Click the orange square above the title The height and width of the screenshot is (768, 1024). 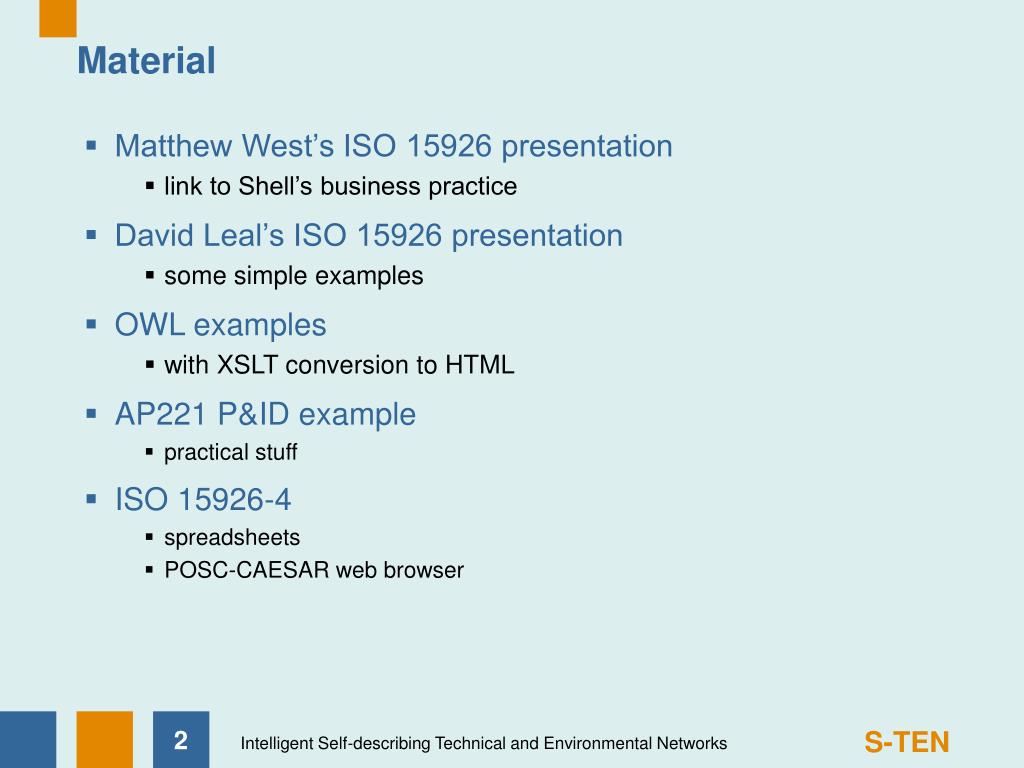click(57, 18)
